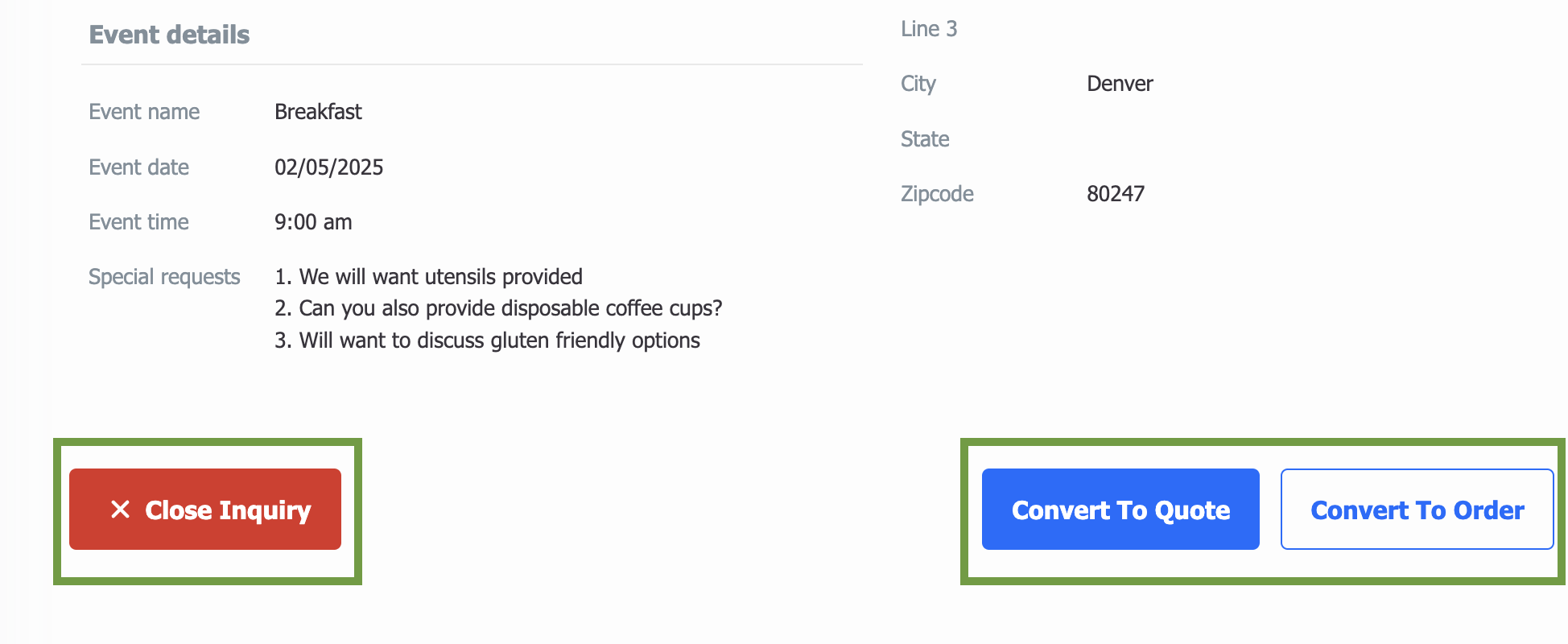This screenshot has height=644, width=1568.
Task: Click the Zipcode label
Action: click(x=937, y=194)
